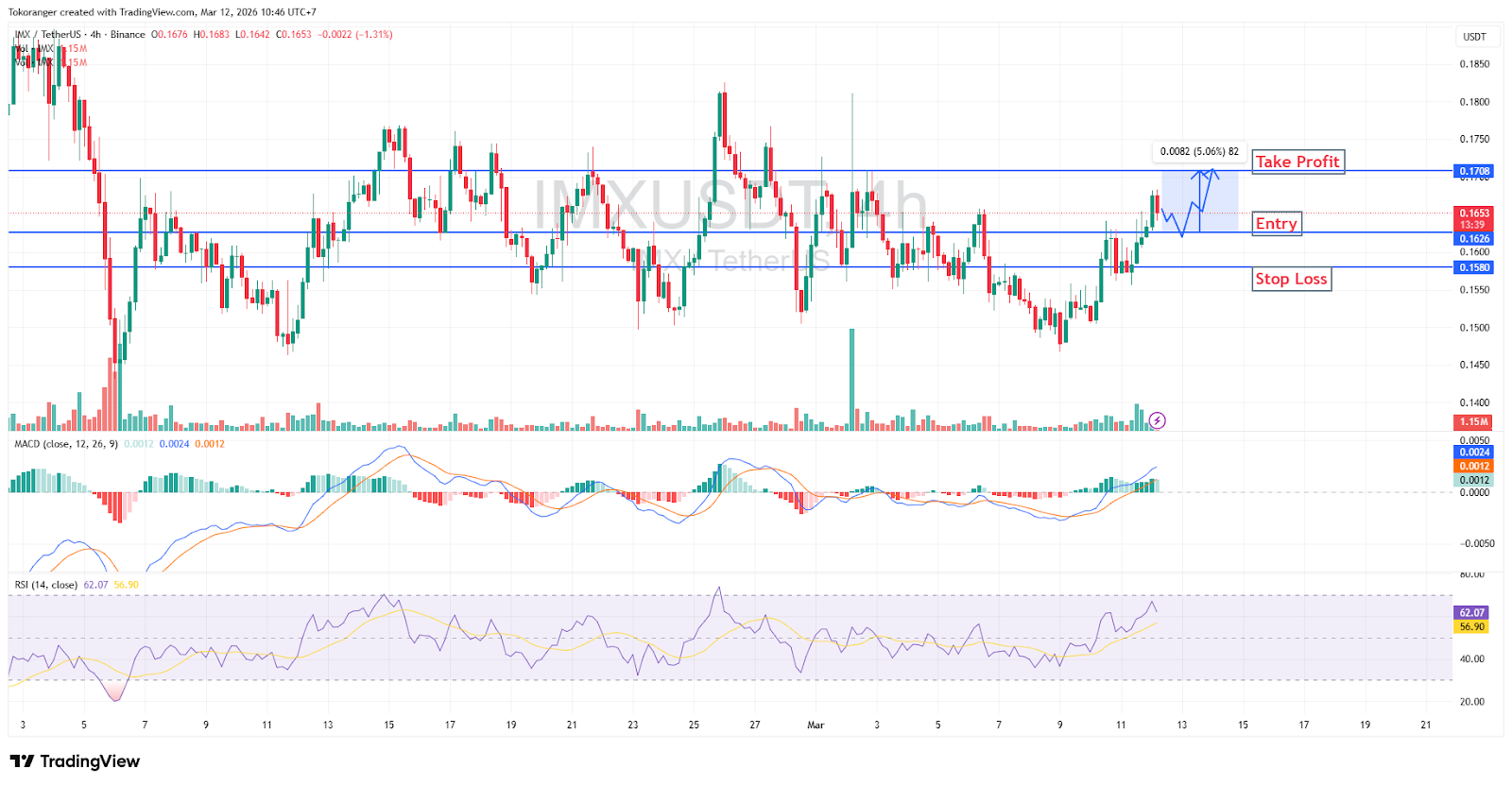Click the 1.15M volume tag

(1473, 422)
